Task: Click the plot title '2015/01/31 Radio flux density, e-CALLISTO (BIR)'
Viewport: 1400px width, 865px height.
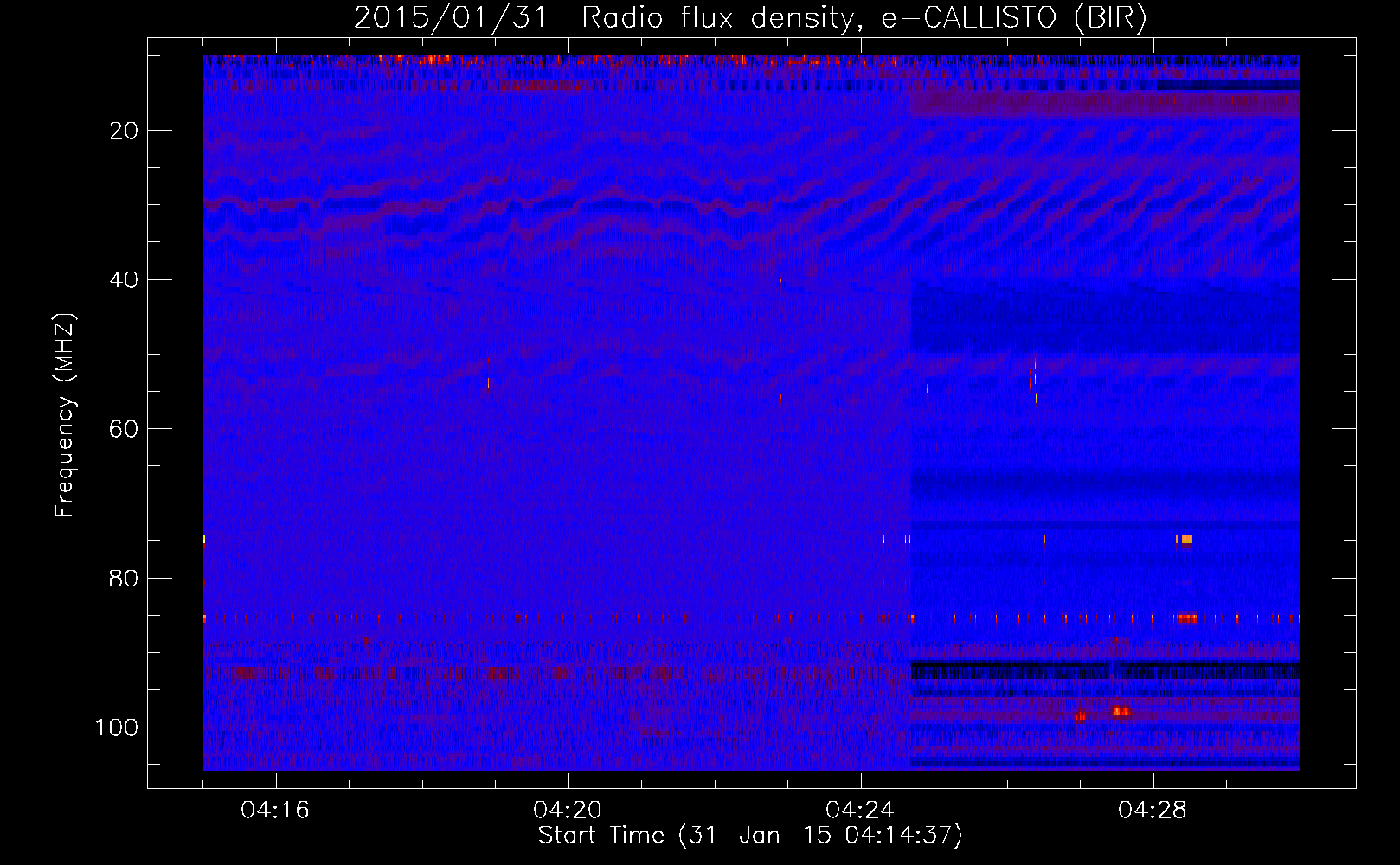Action: click(750, 18)
